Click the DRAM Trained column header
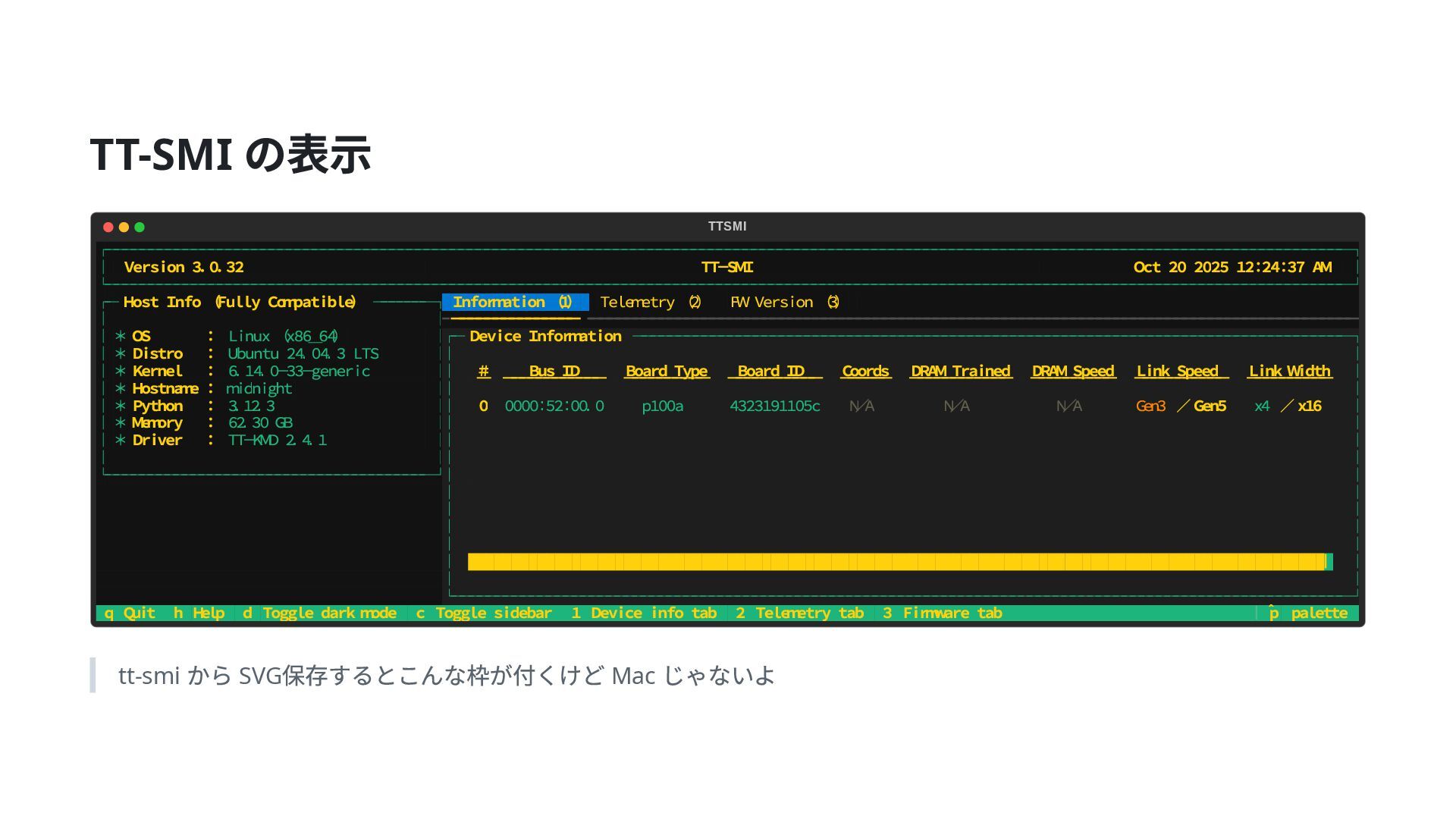This screenshot has width=1456, height=819. [961, 372]
